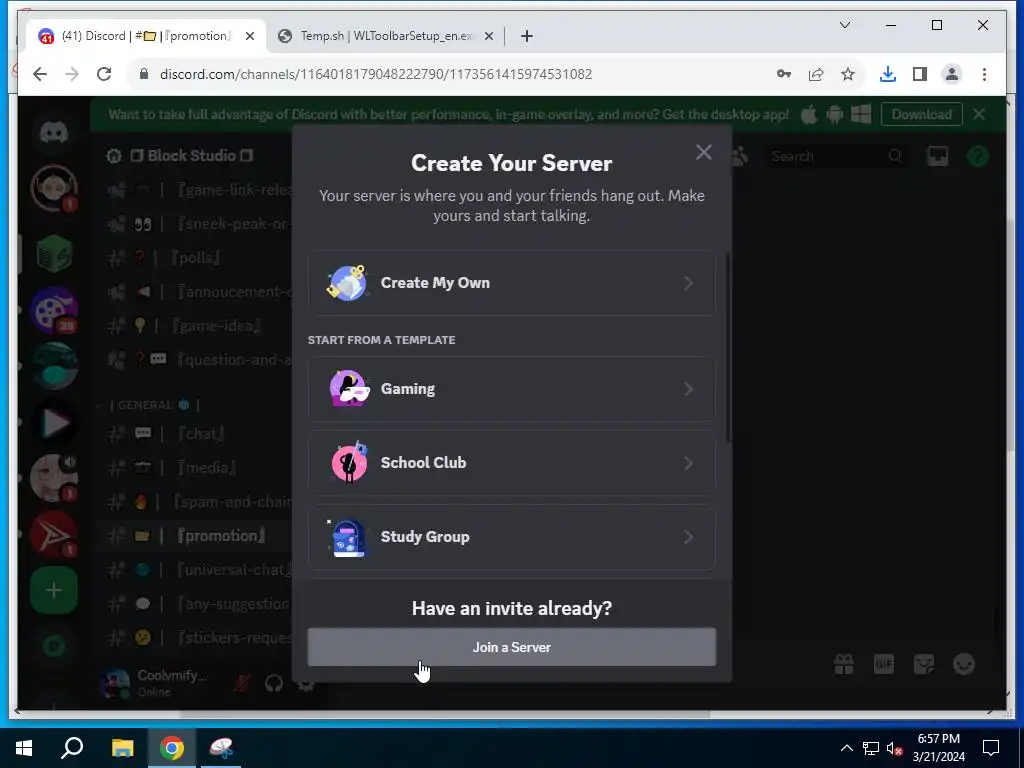
Task: Toggle microphone mute icon in user panel
Action: tap(242, 683)
